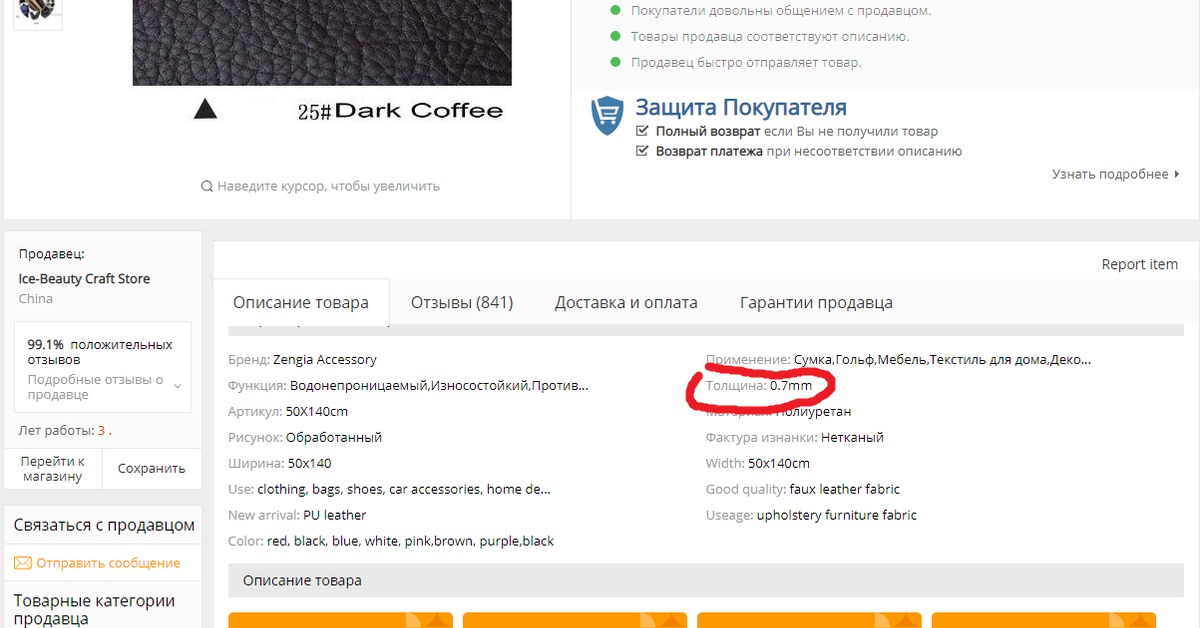The height and width of the screenshot is (628, 1200).
Task: Click the magnifier icon near Наведите курсор
Action: pyautogui.click(x=207, y=185)
